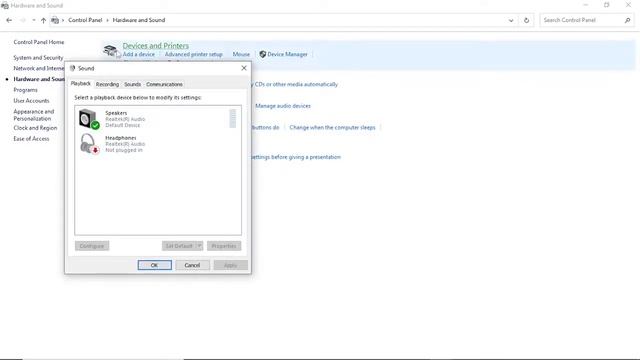The image size is (640, 360).
Task: Click the Headphones device icon
Action: 89,144
